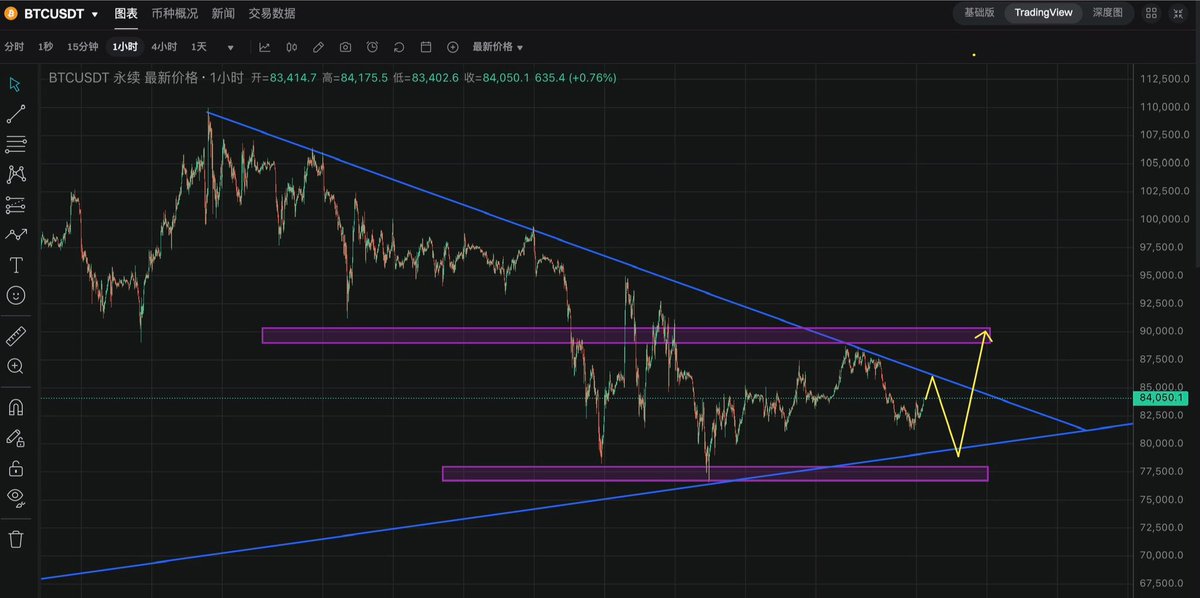Image resolution: width=1200 pixels, height=598 pixels.
Task: Click the 635.4 (+0.76%) change value
Action: point(575,77)
